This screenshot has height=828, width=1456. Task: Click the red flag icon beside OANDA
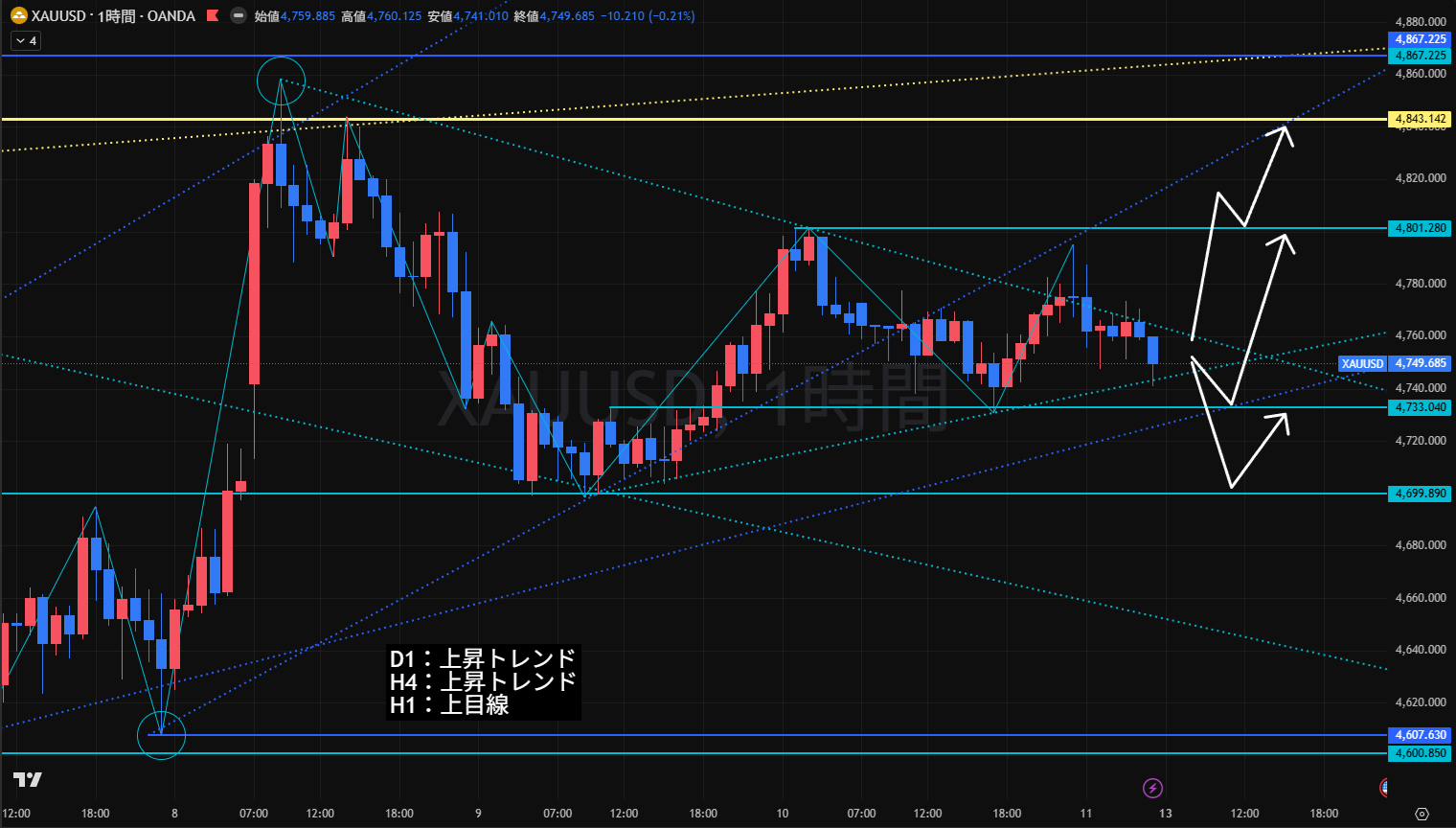point(213,16)
